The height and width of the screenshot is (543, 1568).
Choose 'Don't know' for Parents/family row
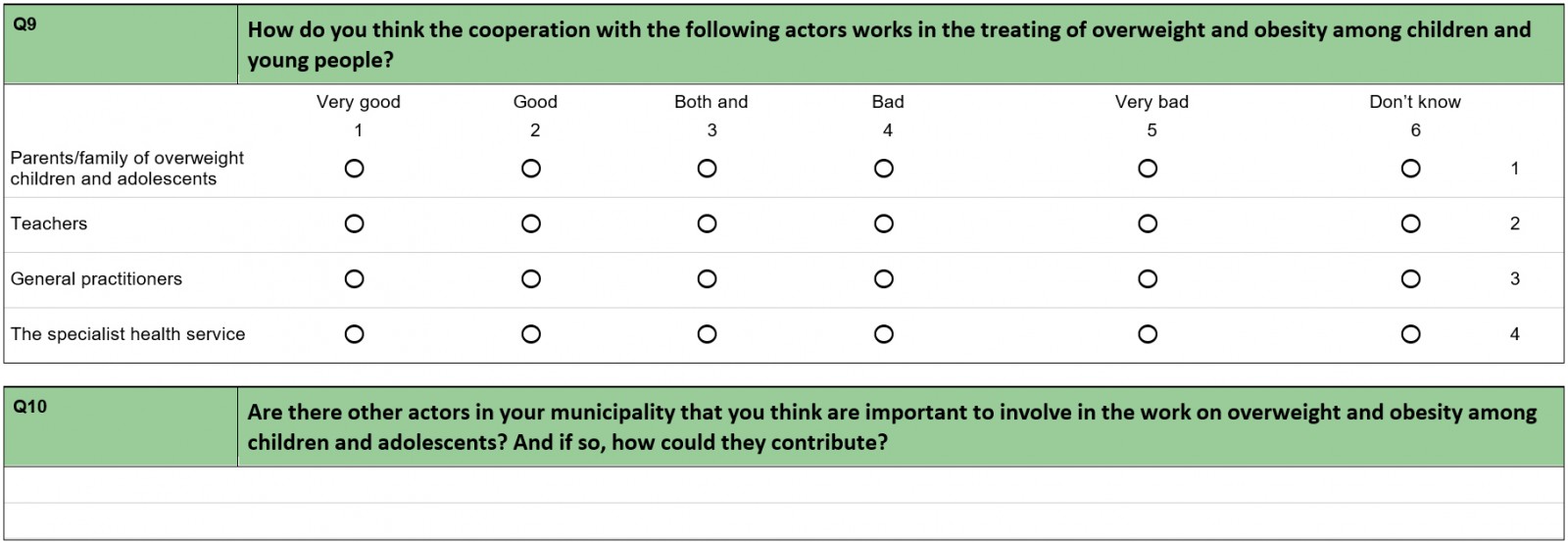click(1411, 169)
